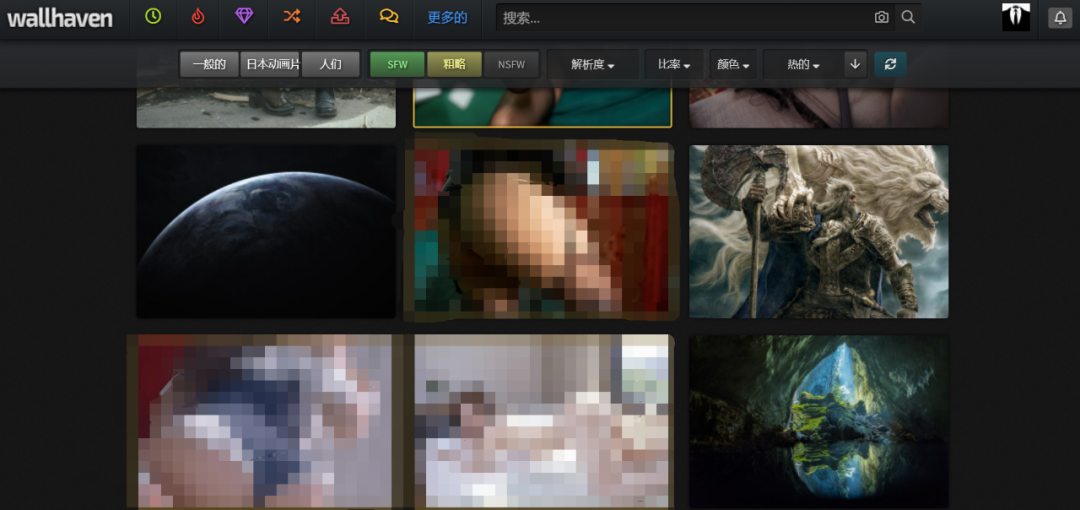
Task: Open the armored warrior with lion thumbnail
Action: point(819,232)
